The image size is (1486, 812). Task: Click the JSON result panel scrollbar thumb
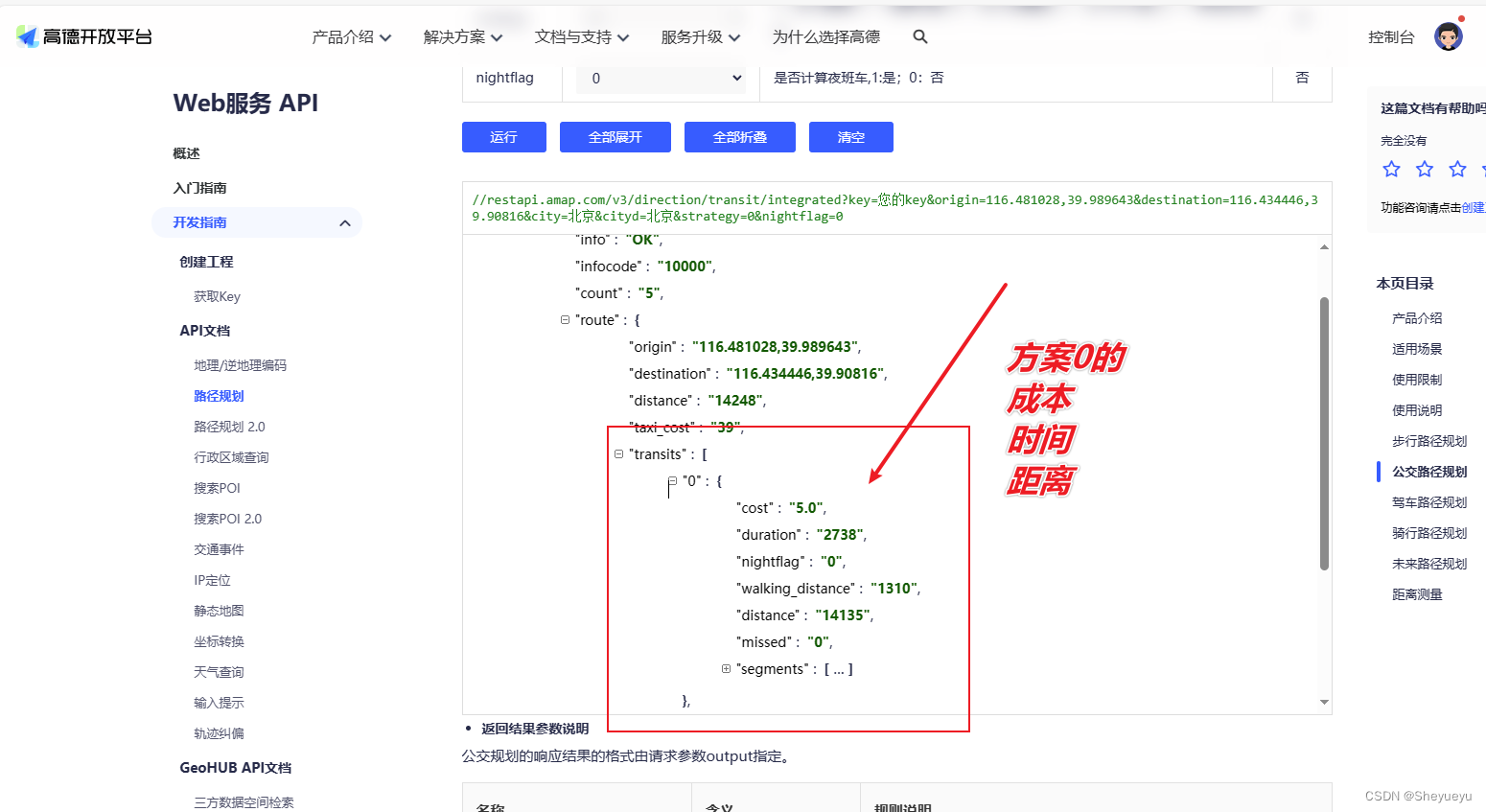coord(1324,433)
